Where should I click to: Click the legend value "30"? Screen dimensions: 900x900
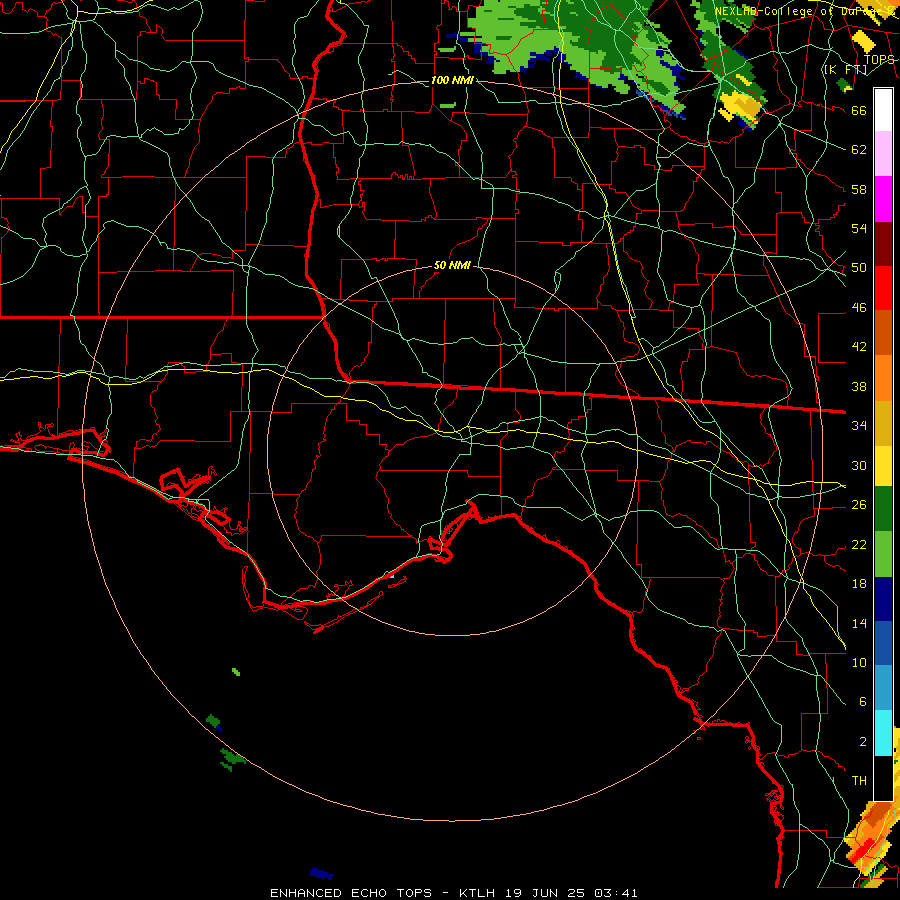click(x=859, y=465)
